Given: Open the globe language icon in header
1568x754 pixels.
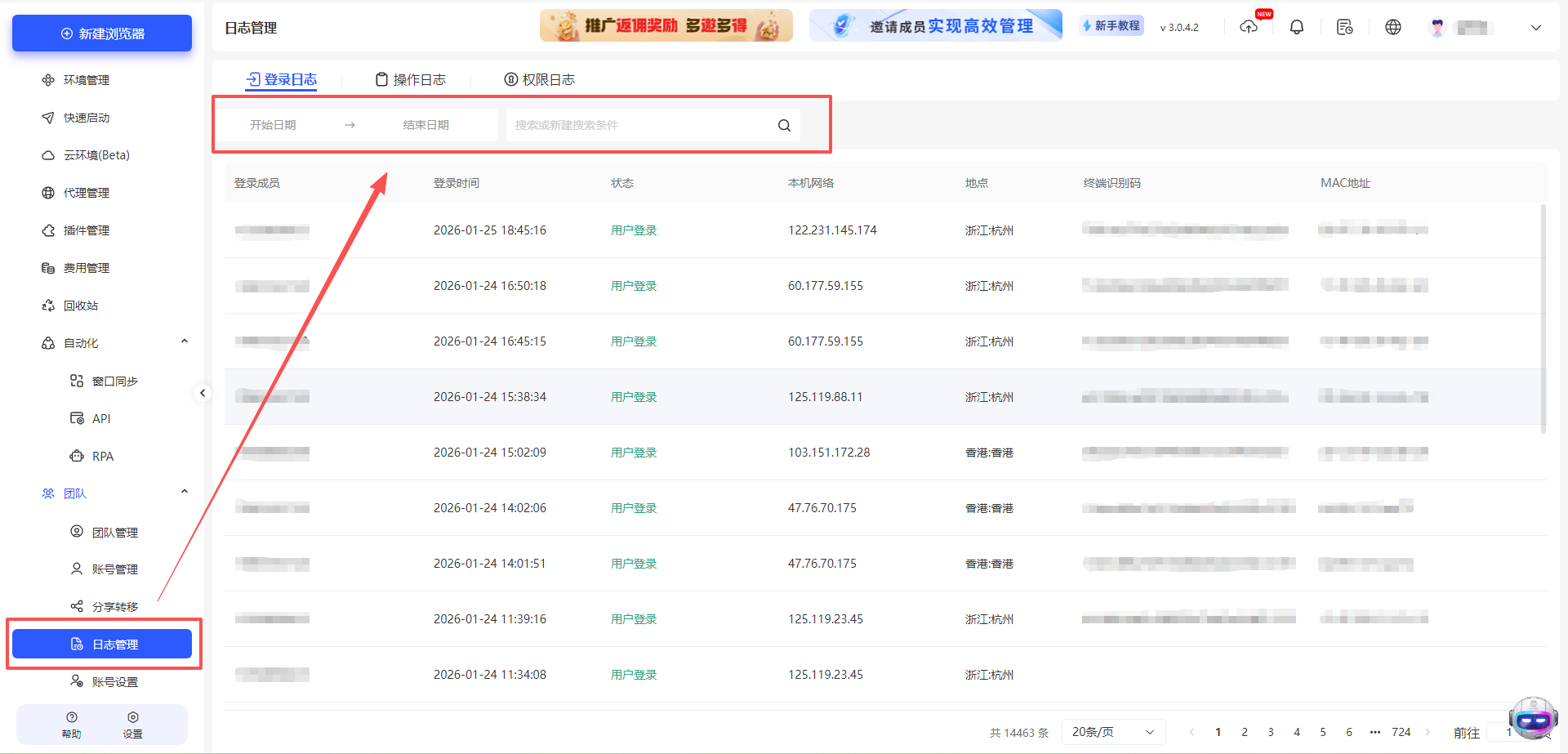Looking at the screenshot, I should (x=1393, y=26).
